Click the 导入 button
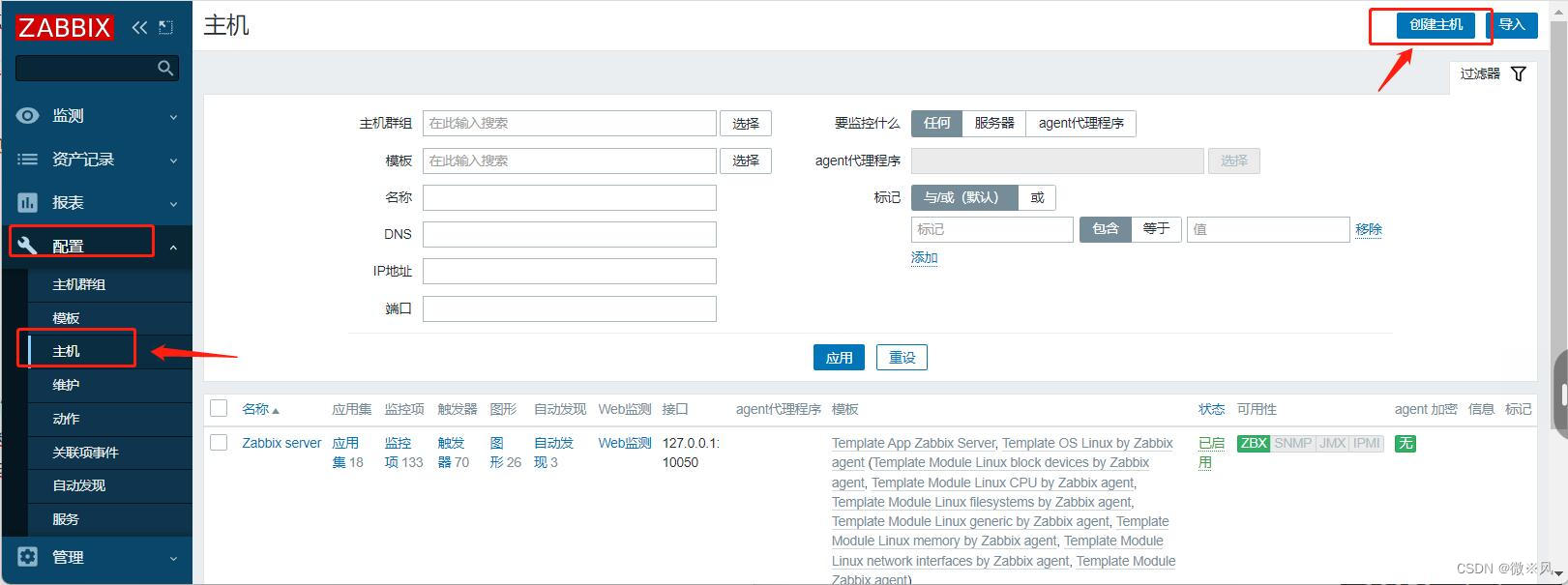Viewport: 1568px width, 585px height. pyautogui.click(x=1512, y=24)
